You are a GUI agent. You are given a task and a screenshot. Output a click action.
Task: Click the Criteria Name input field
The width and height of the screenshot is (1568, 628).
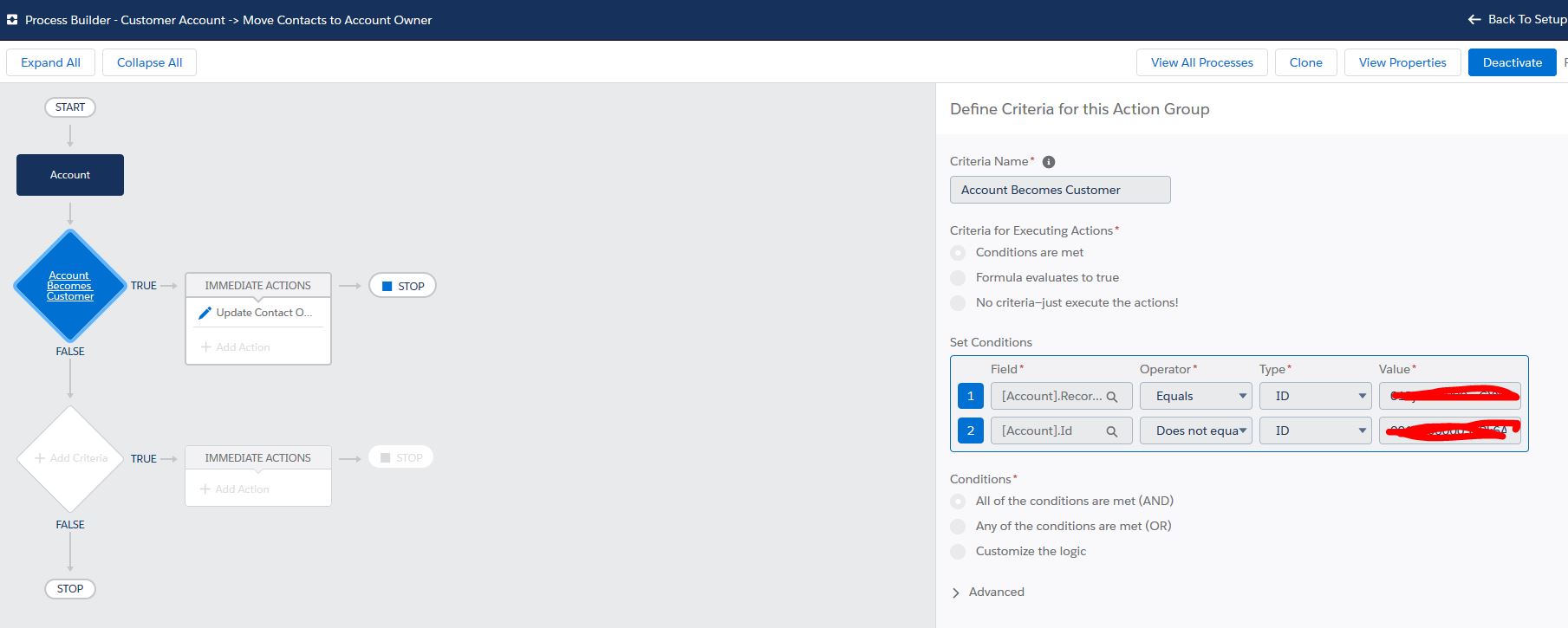pyautogui.click(x=1060, y=190)
